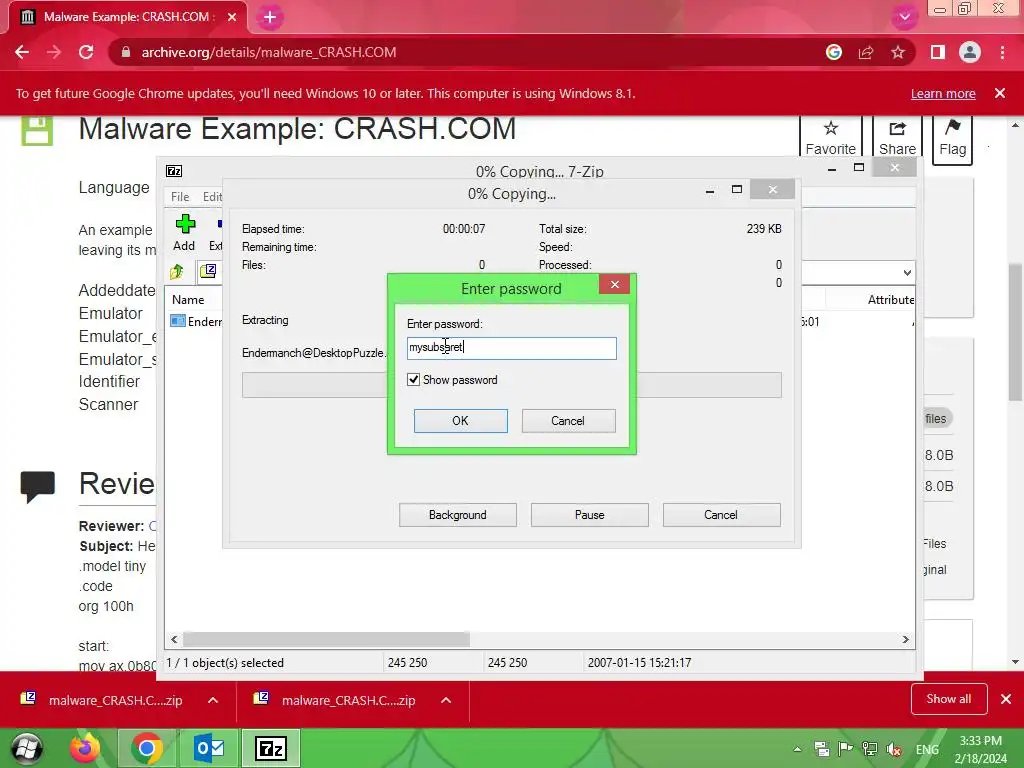
Task: Click the share page icon in the address bar
Action: tap(866, 52)
